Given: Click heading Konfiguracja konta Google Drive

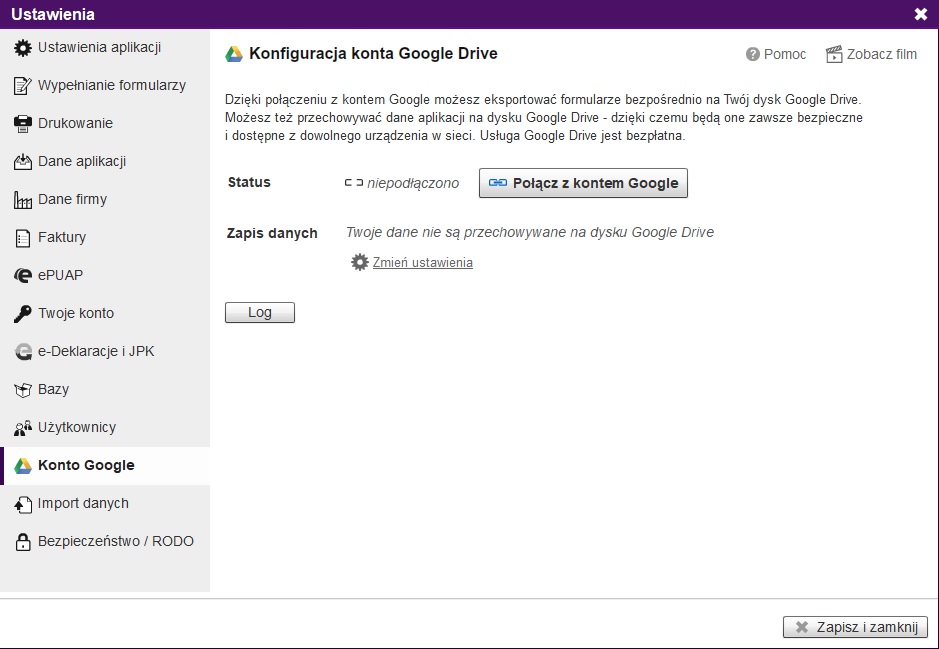Looking at the screenshot, I should pyautogui.click(x=373, y=54).
